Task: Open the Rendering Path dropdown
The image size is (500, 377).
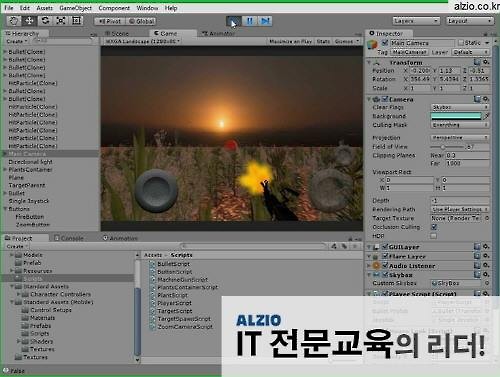Action: [x=460, y=209]
